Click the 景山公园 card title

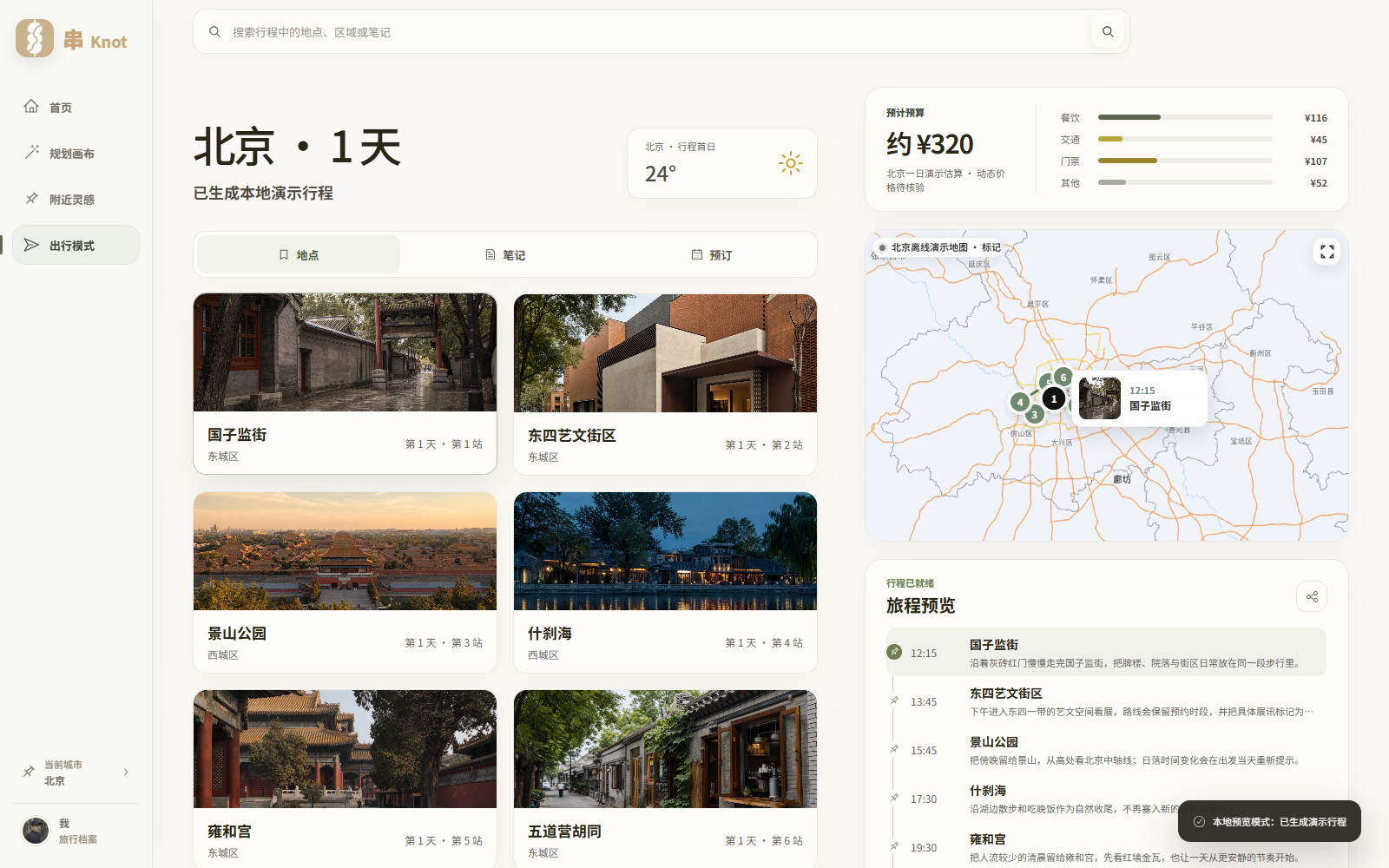coord(237,634)
